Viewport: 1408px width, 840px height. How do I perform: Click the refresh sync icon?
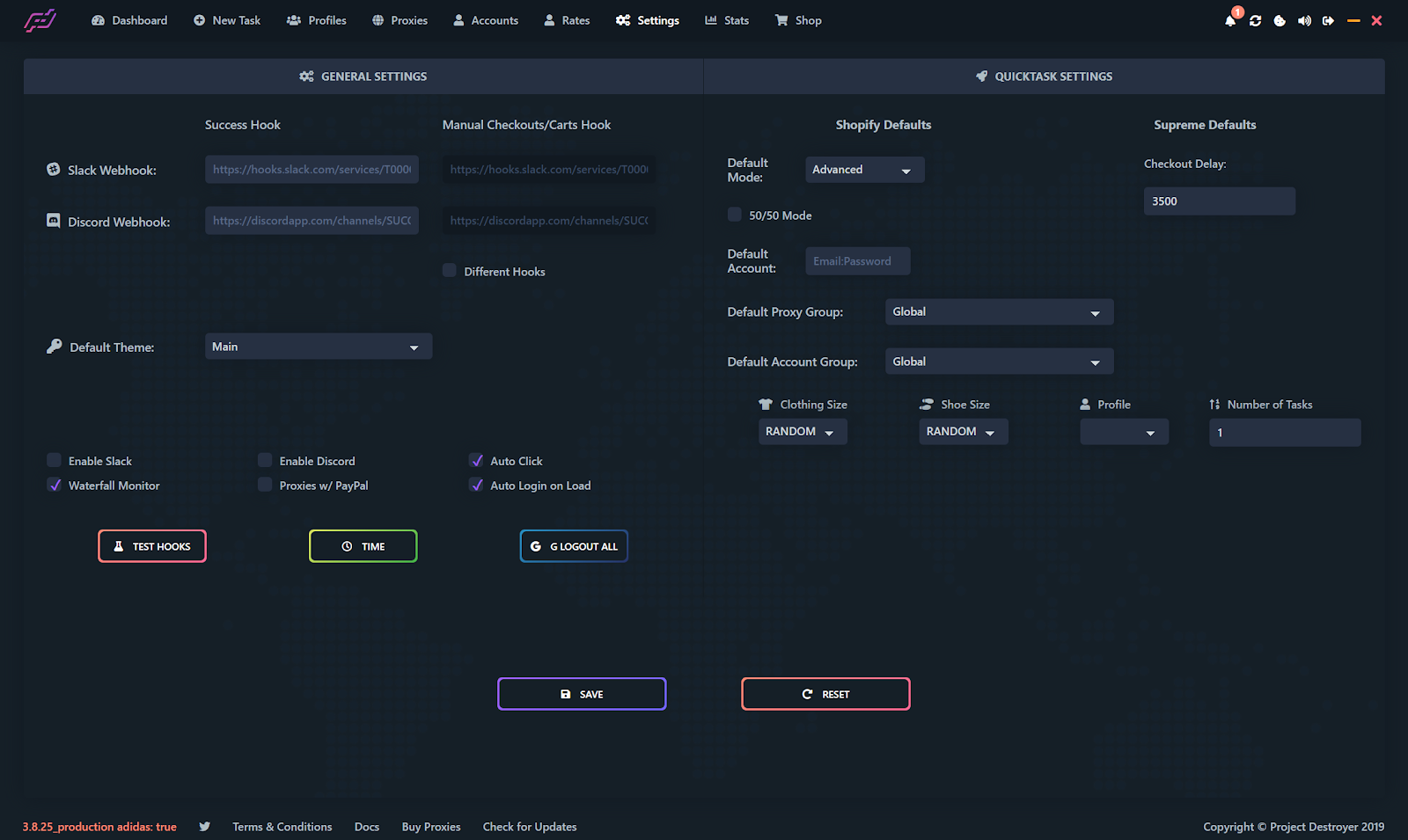tap(1255, 21)
